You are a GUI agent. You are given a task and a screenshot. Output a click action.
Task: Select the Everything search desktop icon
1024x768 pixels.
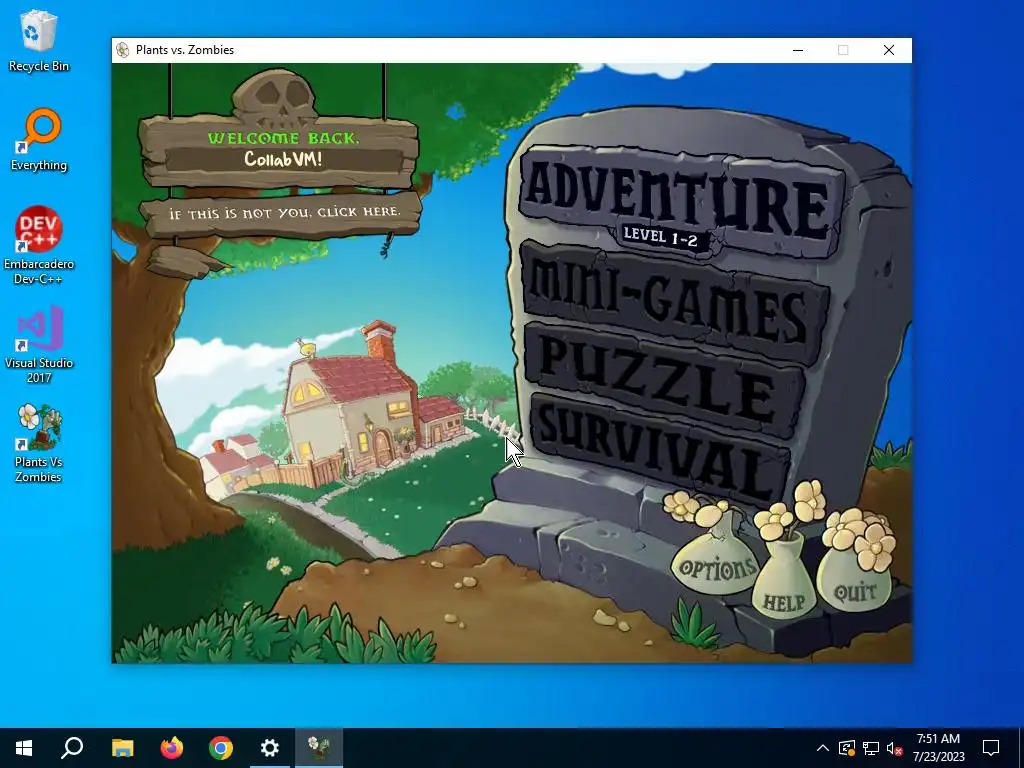click(x=39, y=139)
